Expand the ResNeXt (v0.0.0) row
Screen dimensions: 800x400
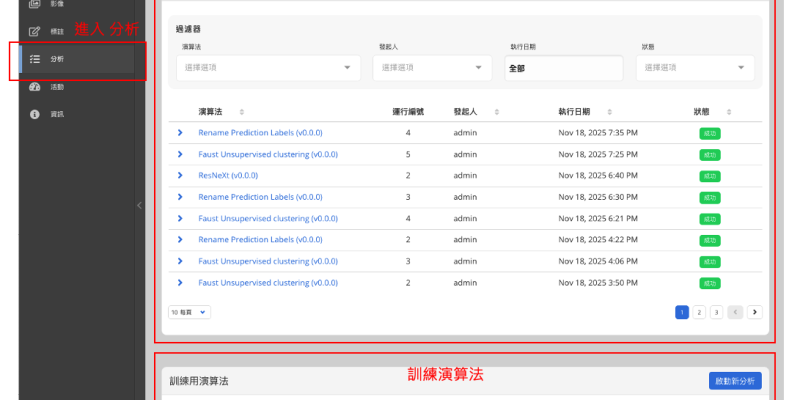click(x=180, y=175)
